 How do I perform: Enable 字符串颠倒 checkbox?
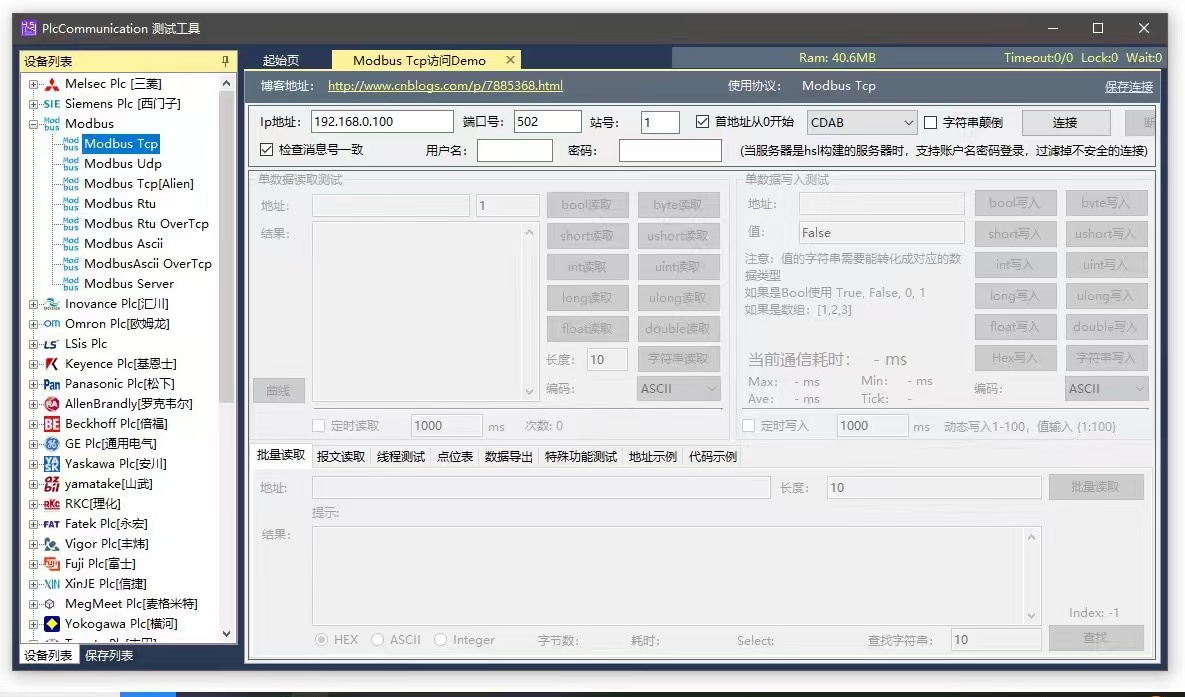tap(931, 122)
